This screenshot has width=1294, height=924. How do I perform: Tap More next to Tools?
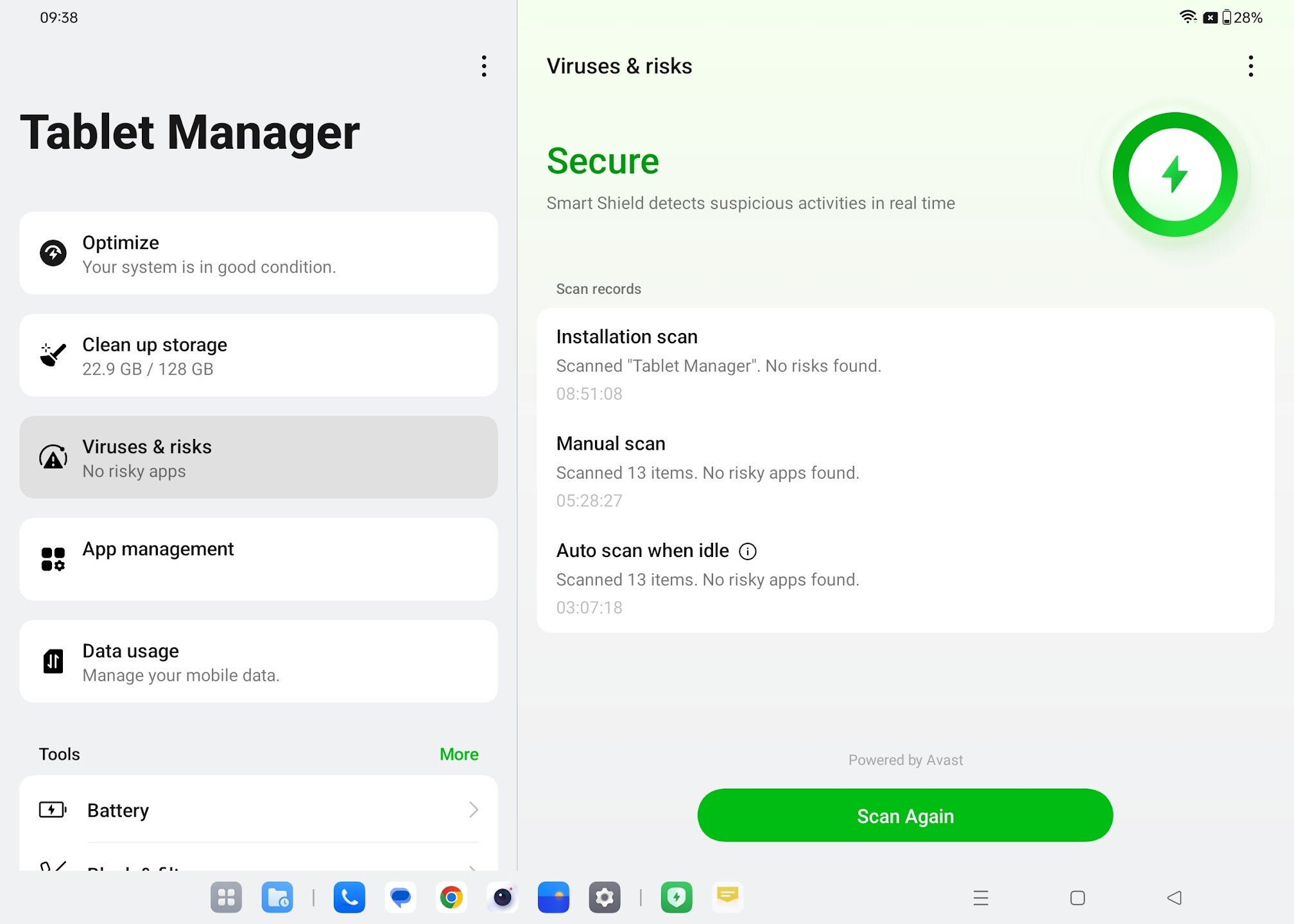(458, 754)
